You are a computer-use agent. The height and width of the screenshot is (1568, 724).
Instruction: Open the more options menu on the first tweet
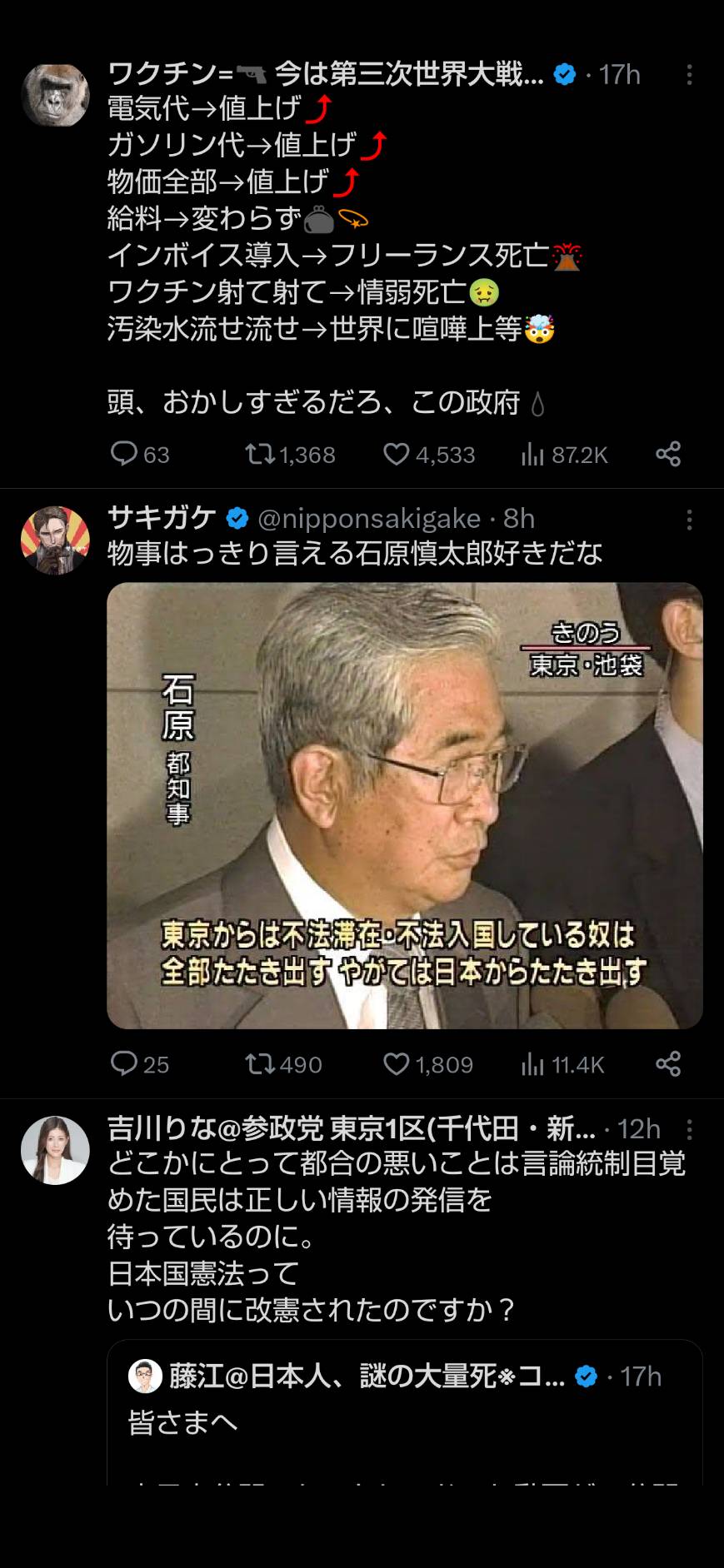(689, 75)
